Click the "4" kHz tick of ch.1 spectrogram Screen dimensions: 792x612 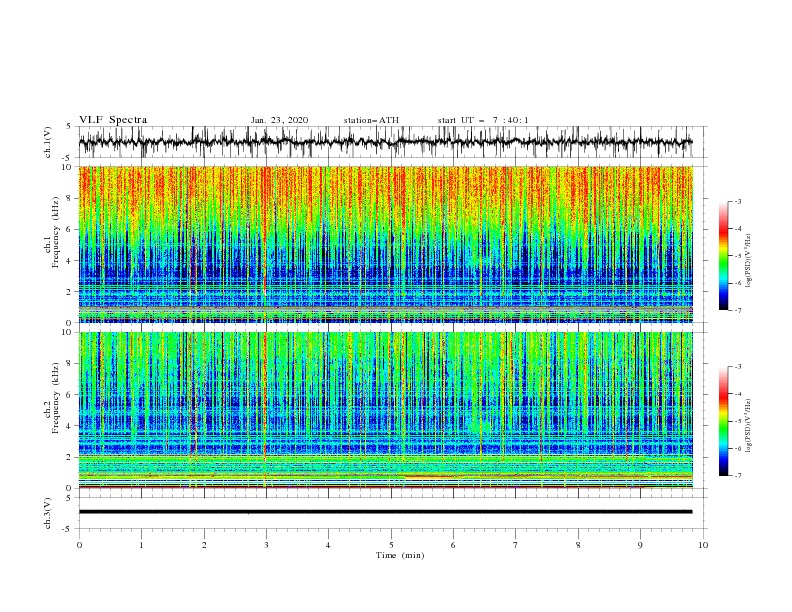(70, 261)
